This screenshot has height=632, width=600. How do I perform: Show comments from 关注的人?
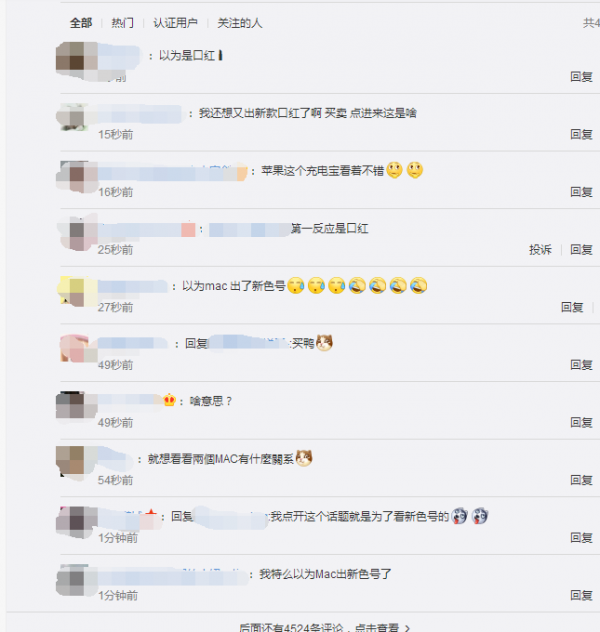tap(240, 23)
